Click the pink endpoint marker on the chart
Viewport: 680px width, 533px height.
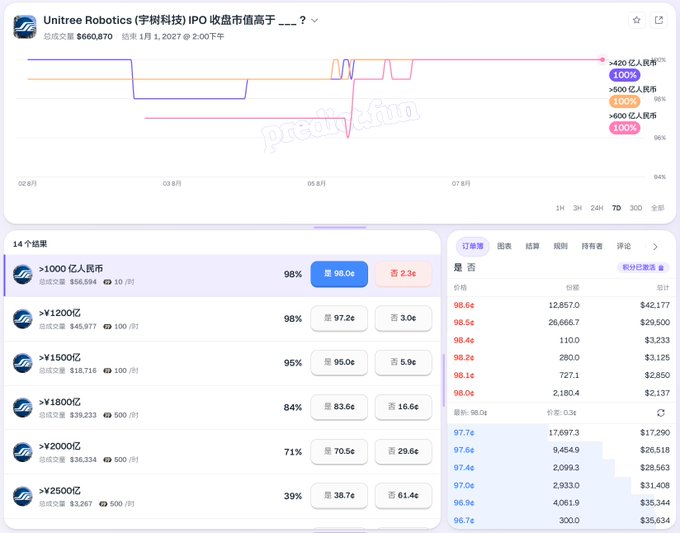602,59
